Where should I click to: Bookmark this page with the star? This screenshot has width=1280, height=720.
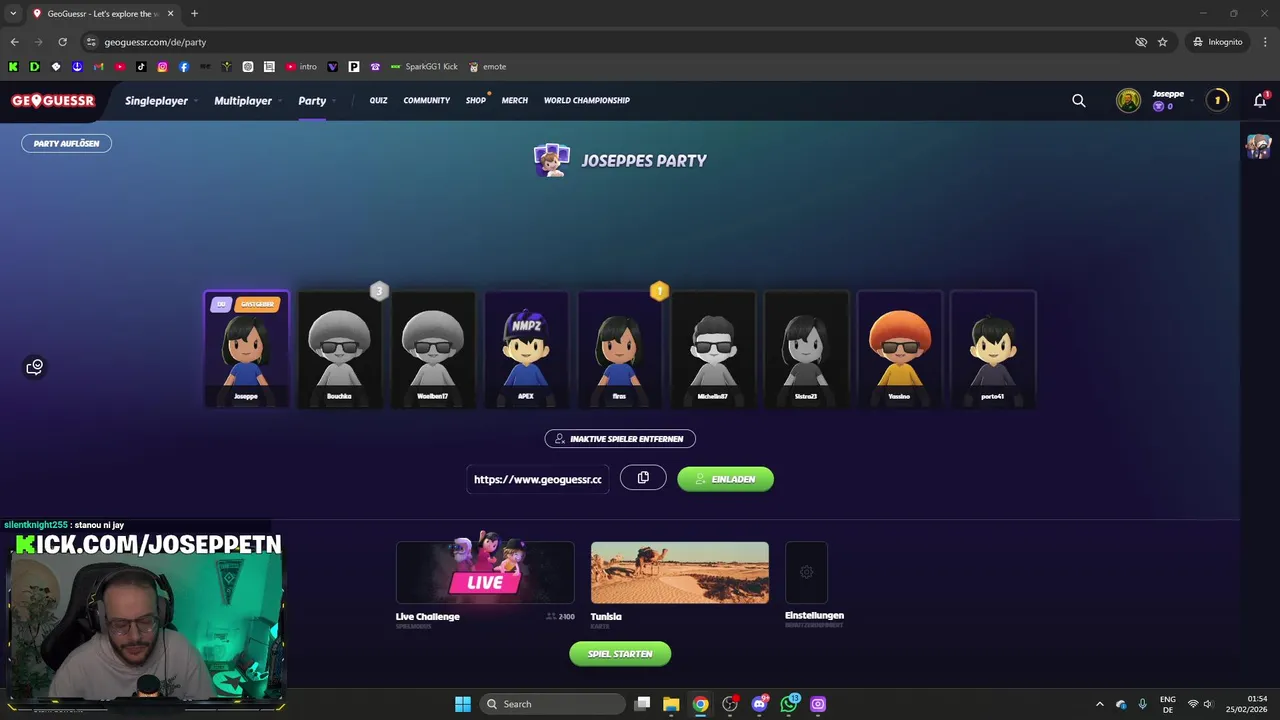click(1162, 42)
